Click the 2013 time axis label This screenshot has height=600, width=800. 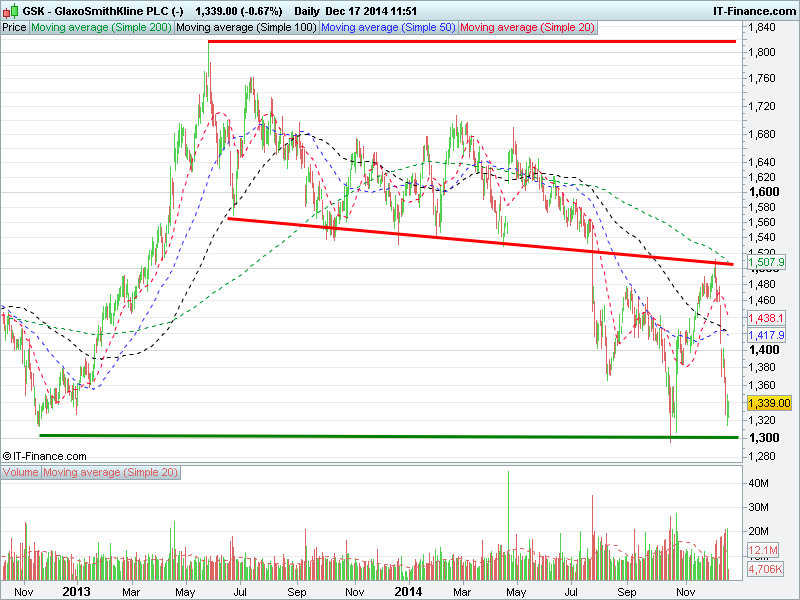[x=77, y=592]
